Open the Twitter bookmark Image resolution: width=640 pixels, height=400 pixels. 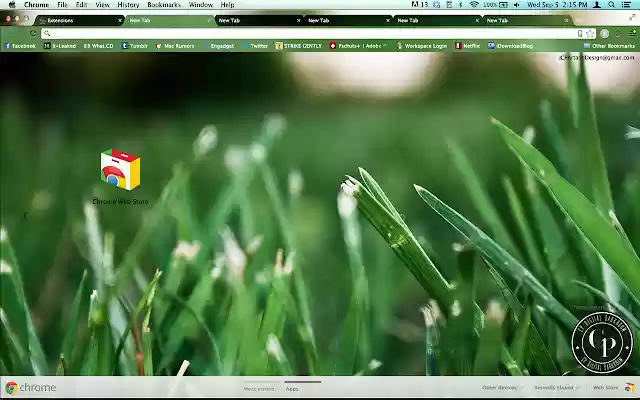click(255, 46)
